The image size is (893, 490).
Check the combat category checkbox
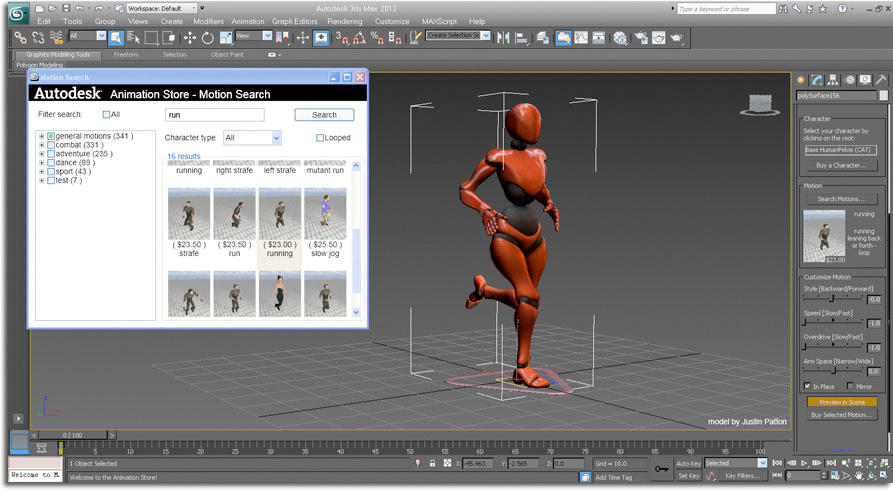(51, 145)
